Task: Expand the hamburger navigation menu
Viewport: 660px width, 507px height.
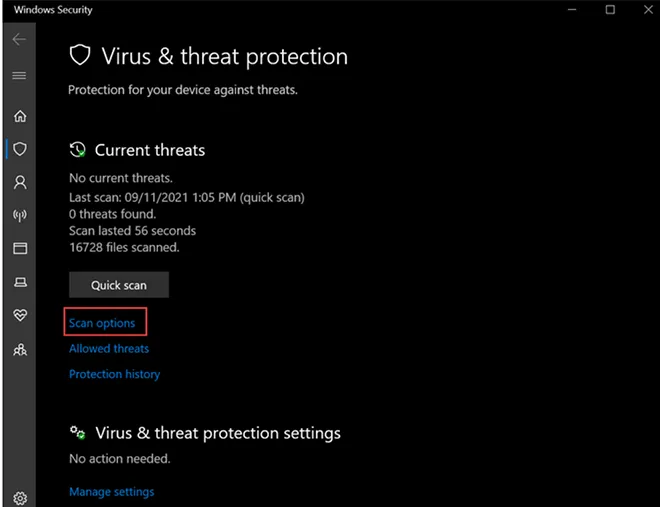Action: [x=19, y=76]
